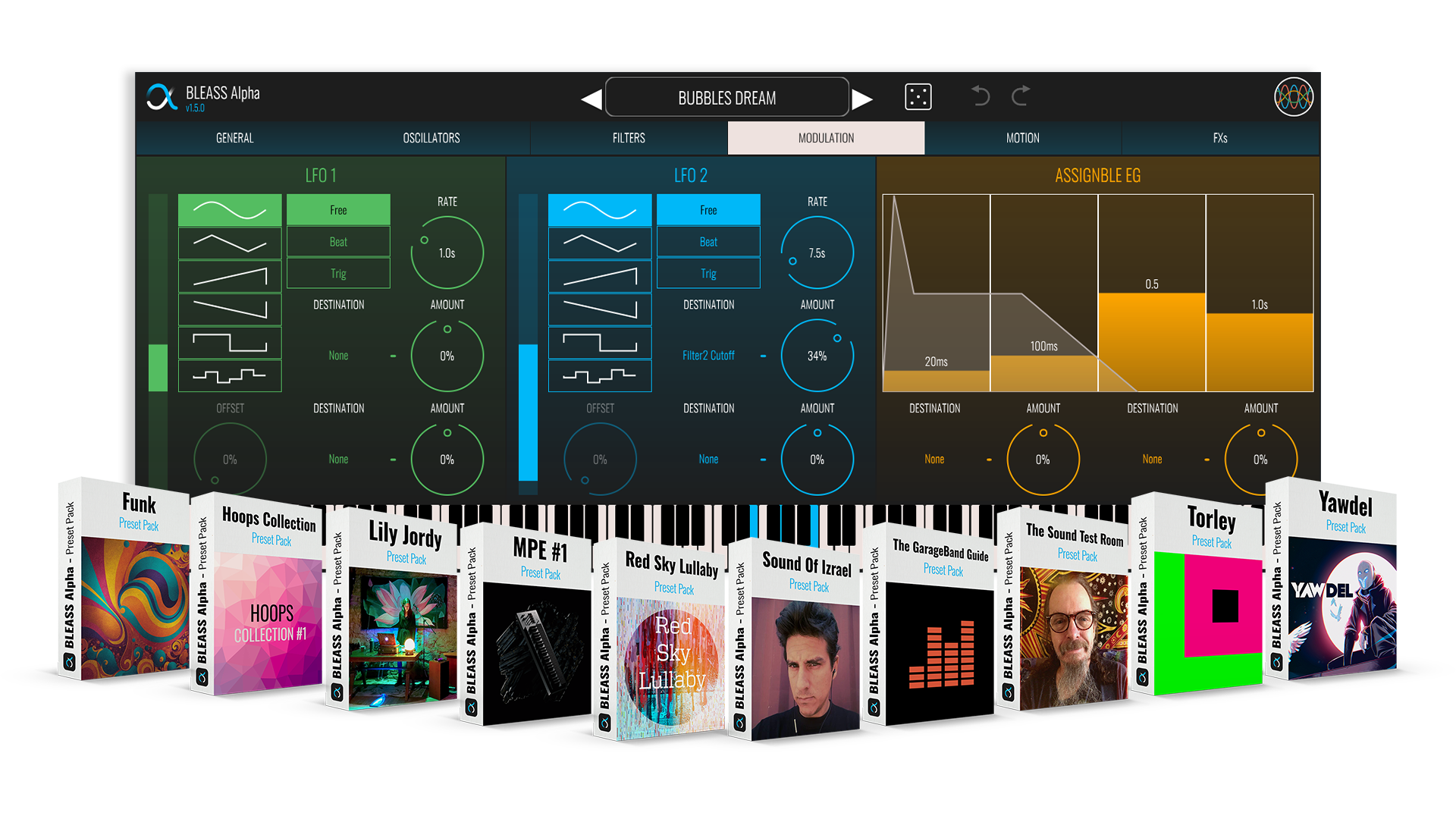The width and height of the screenshot is (1456, 819).
Task: Open the first LFO 1 destination dropdown (None)
Action: (338, 356)
